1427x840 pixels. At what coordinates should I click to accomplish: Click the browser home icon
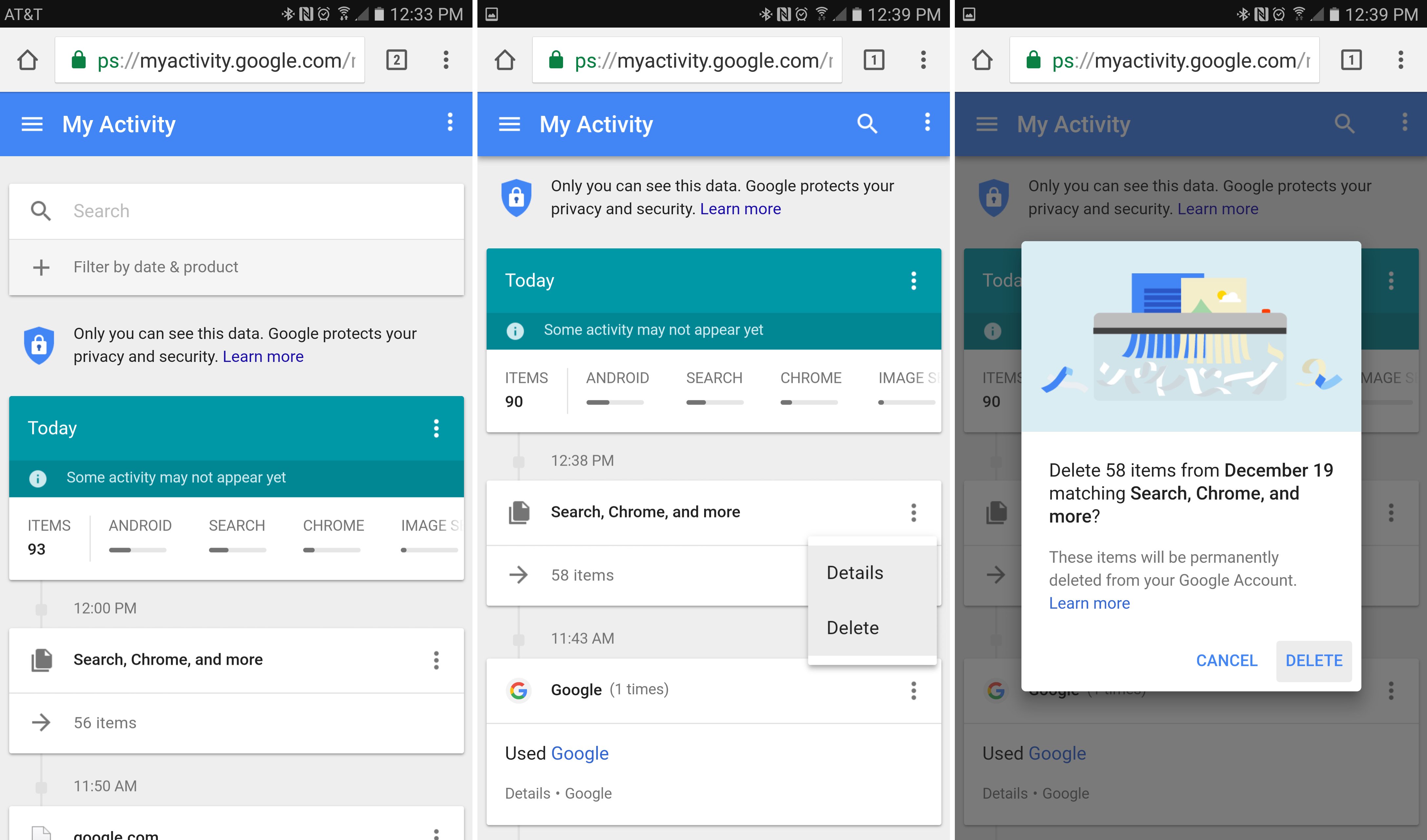[28, 59]
